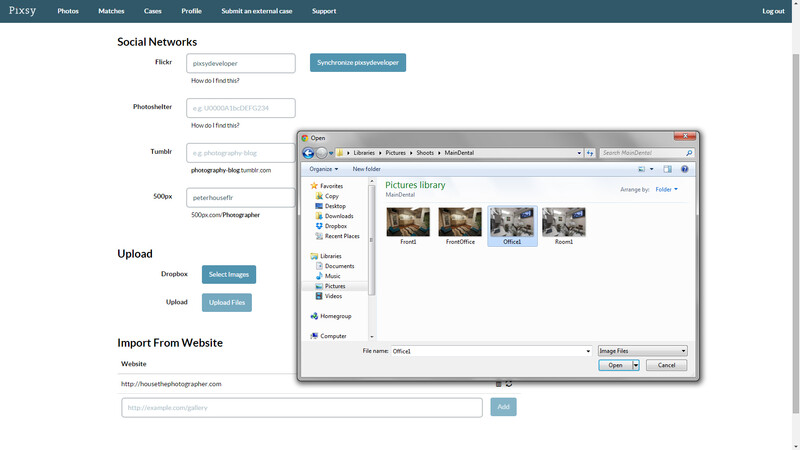
Task: Click the navigation pane scrollbar down arrow
Action: click(x=371, y=337)
